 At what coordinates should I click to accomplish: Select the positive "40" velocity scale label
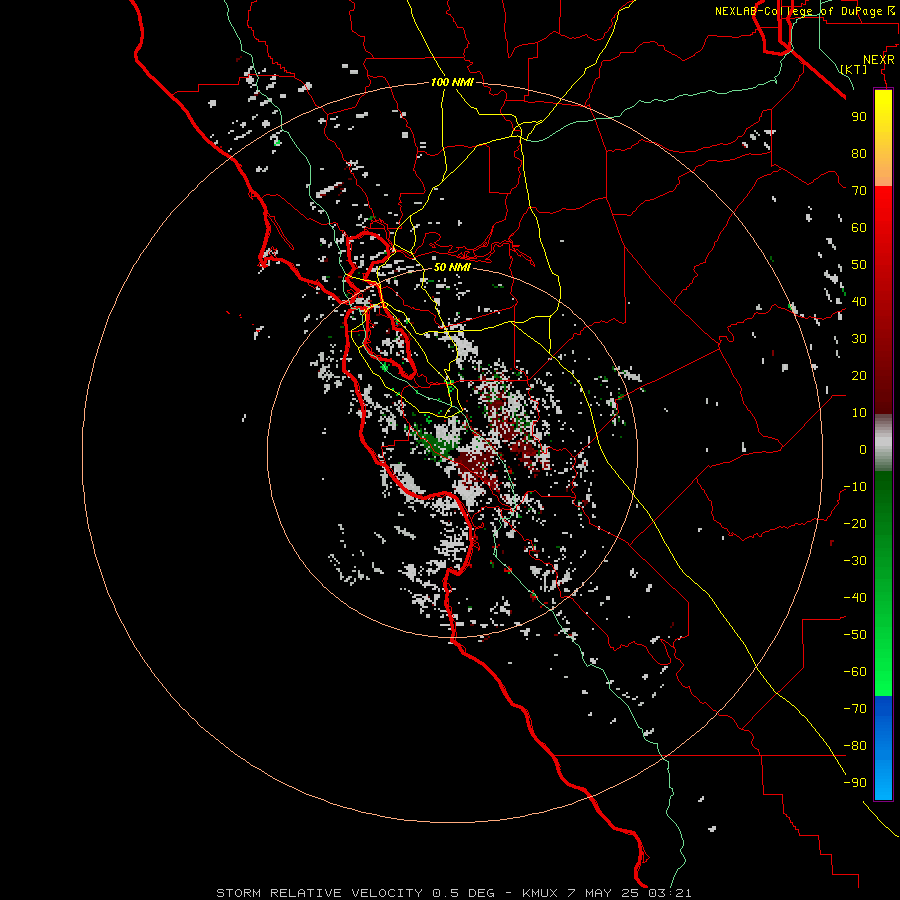coord(859,301)
